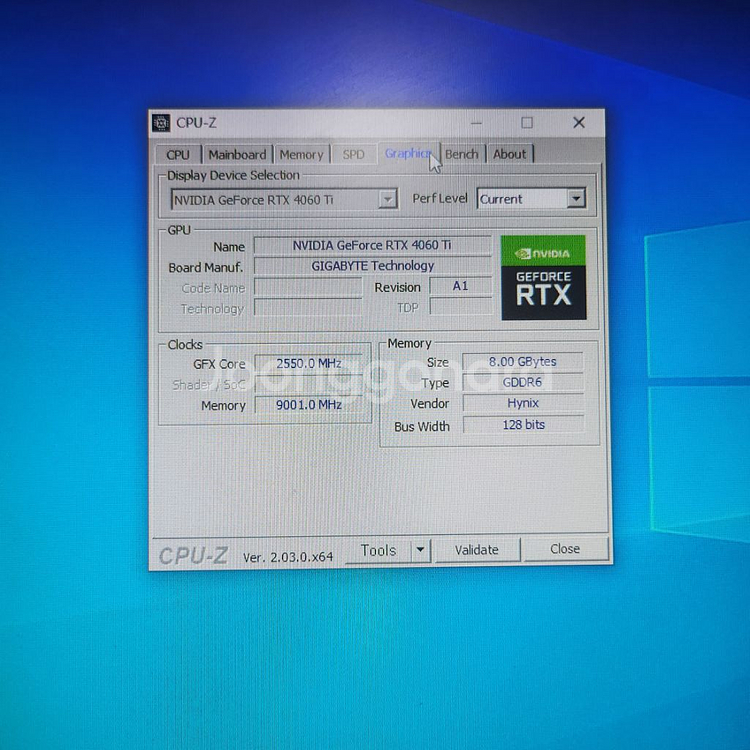Screen dimensions: 750x750
Task: Click the Close button at bottom
Action: click(x=564, y=549)
